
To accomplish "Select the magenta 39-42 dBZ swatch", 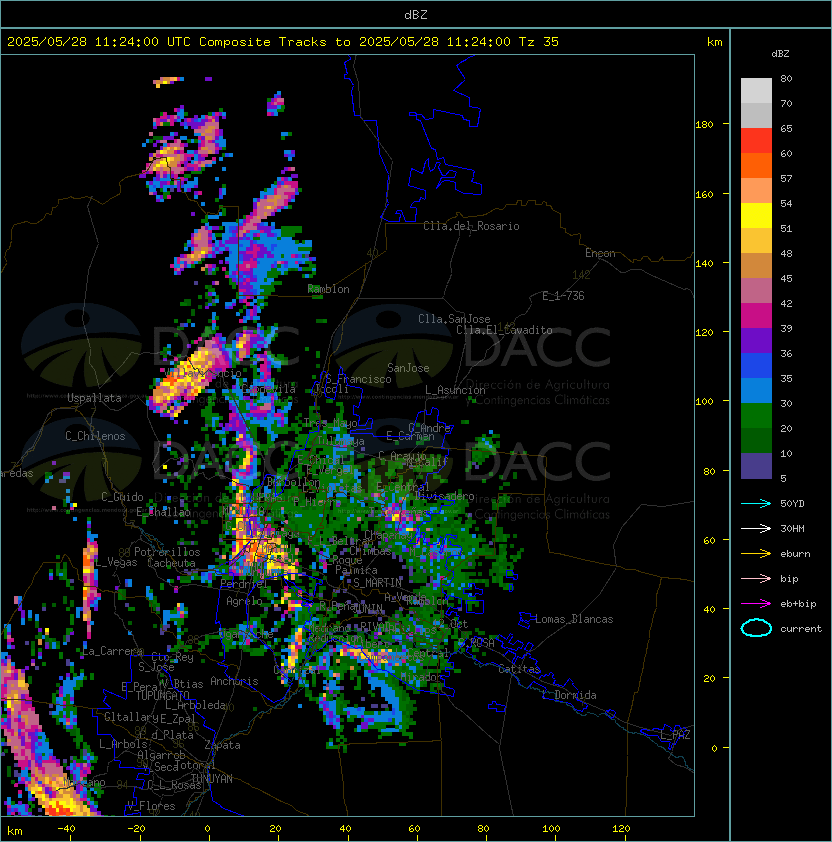I will (x=756, y=315).
